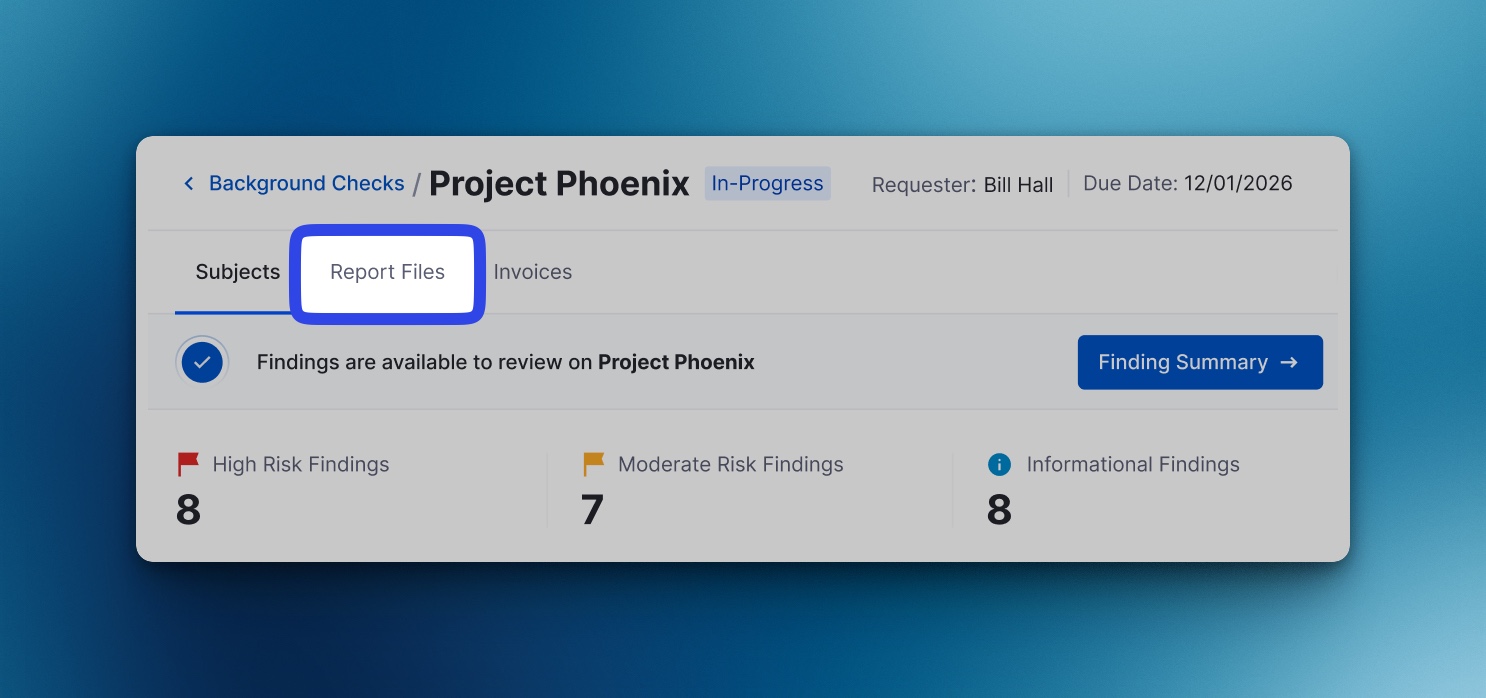Image resolution: width=1486 pixels, height=698 pixels.
Task: Click the back chevron beside Background Checks
Action: click(188, 184)
